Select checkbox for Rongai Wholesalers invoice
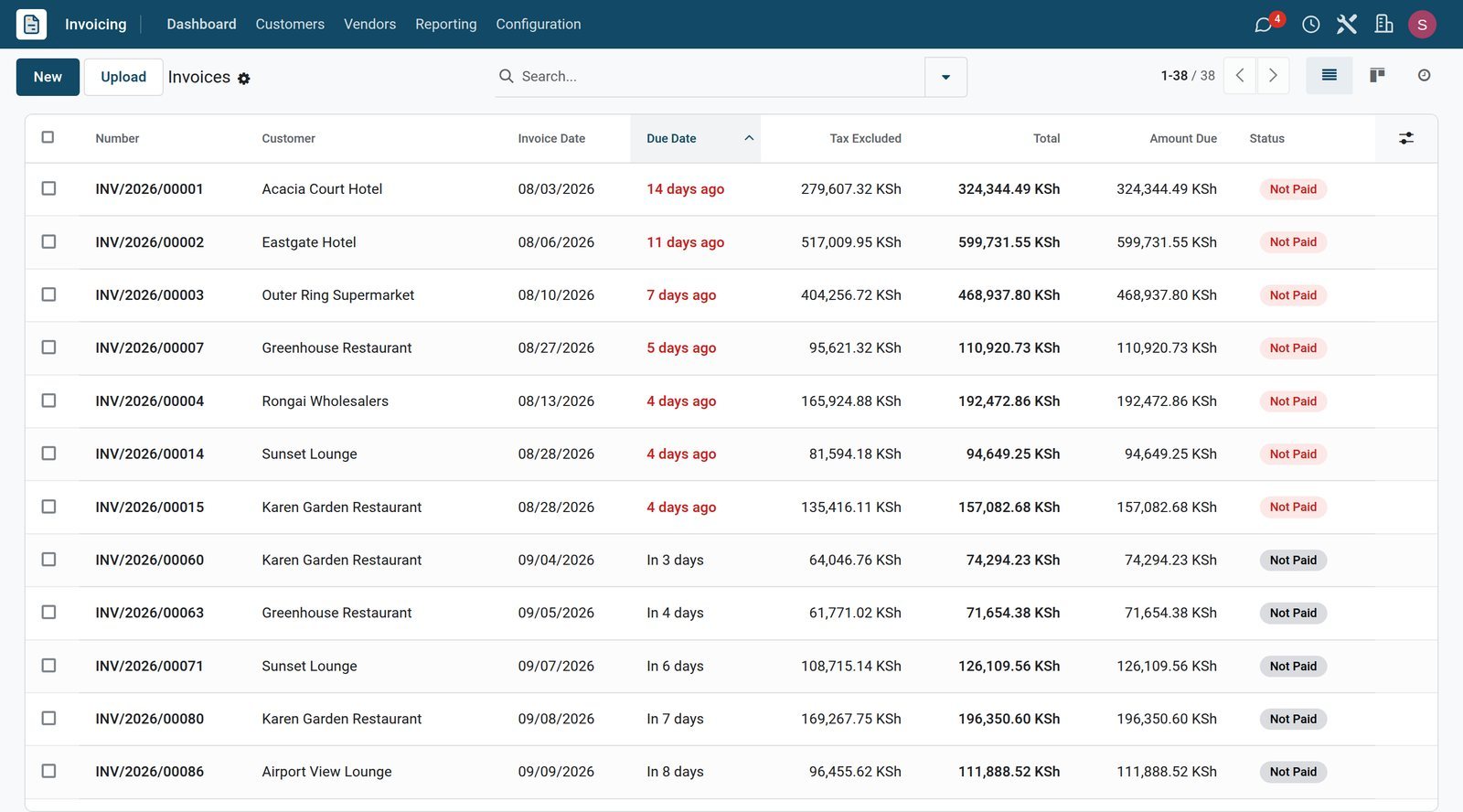This screenshot has height=812, width=1463. 48,401
